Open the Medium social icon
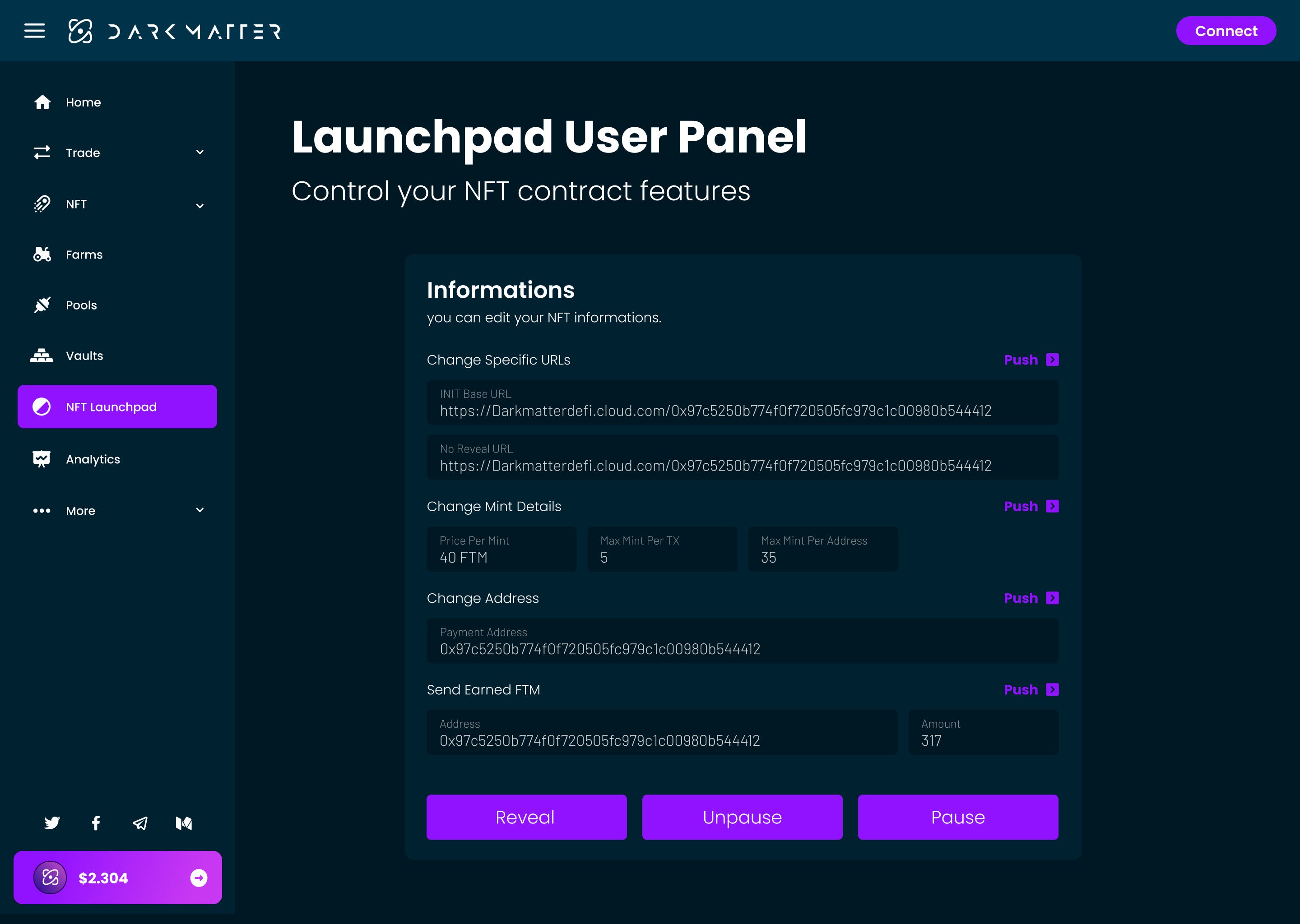 (x=184, y=823)
